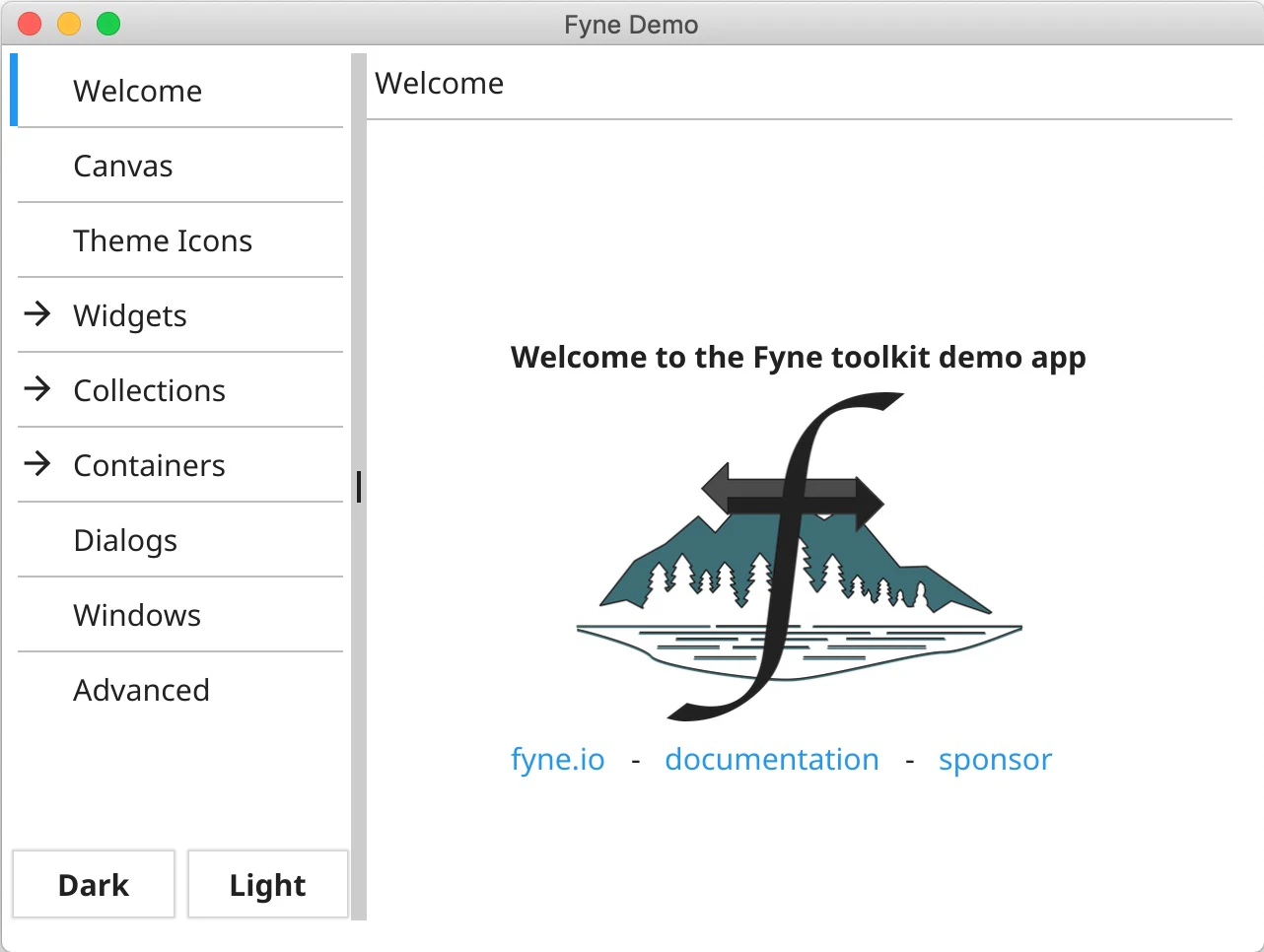Screen dimensions: 1264x952
Task: Open the documentation link
Action: 772,760
